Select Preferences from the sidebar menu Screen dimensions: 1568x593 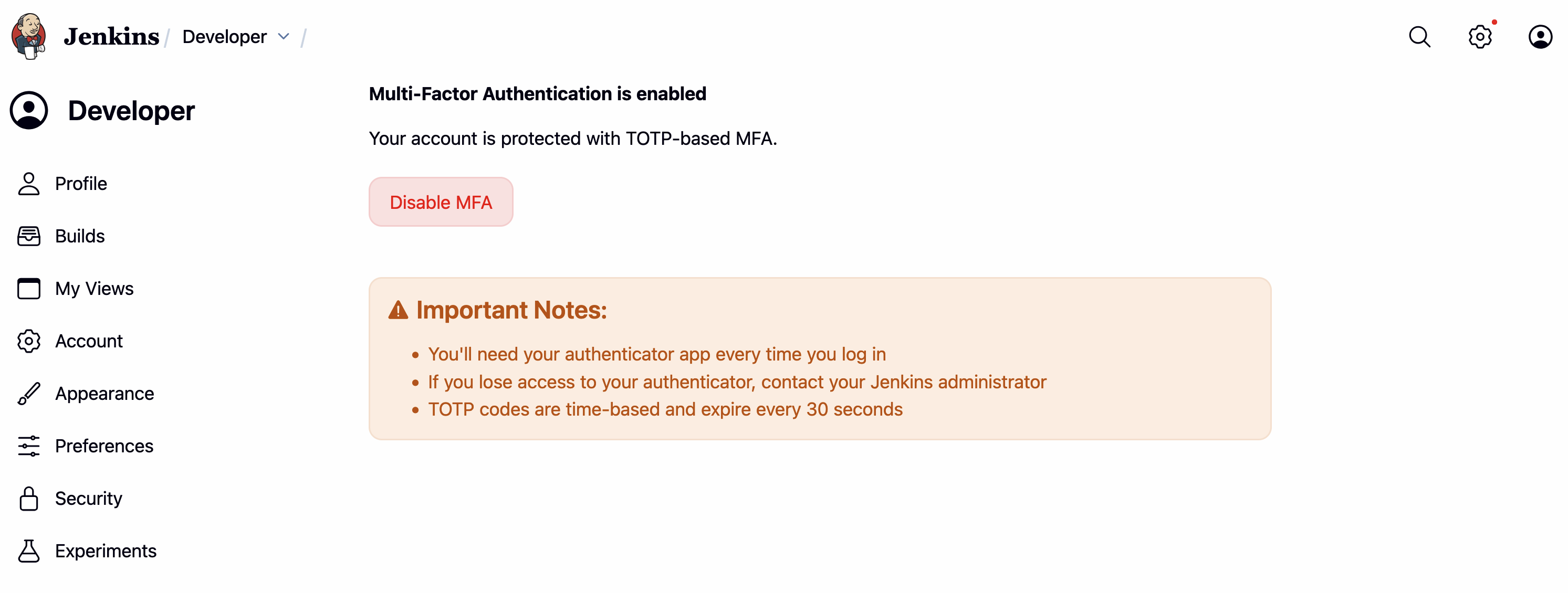tap(104, 446)
